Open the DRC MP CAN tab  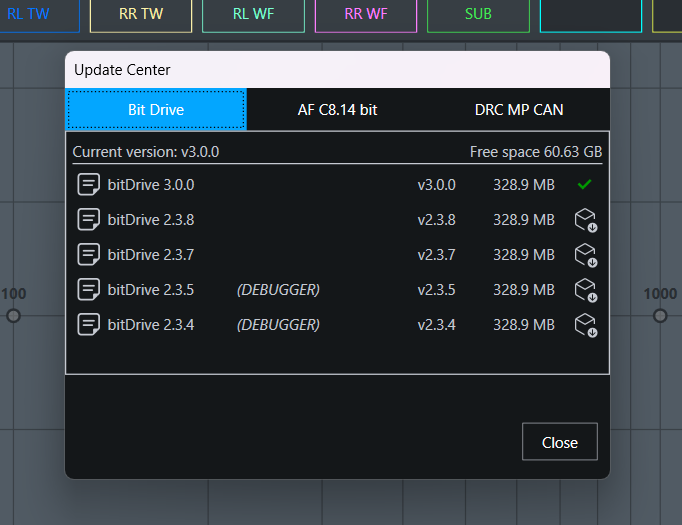click(518, 110)
